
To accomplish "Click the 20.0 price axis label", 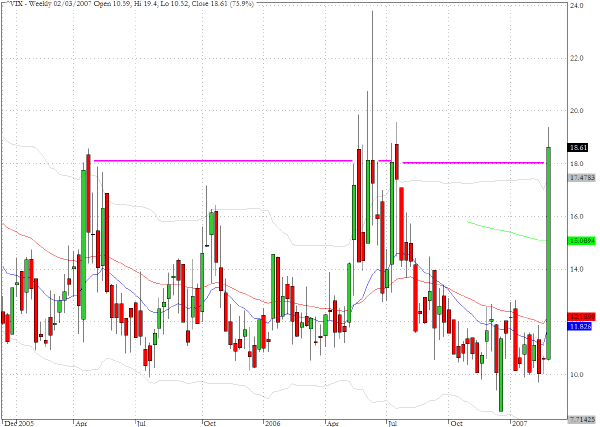I will coord(577,111).
